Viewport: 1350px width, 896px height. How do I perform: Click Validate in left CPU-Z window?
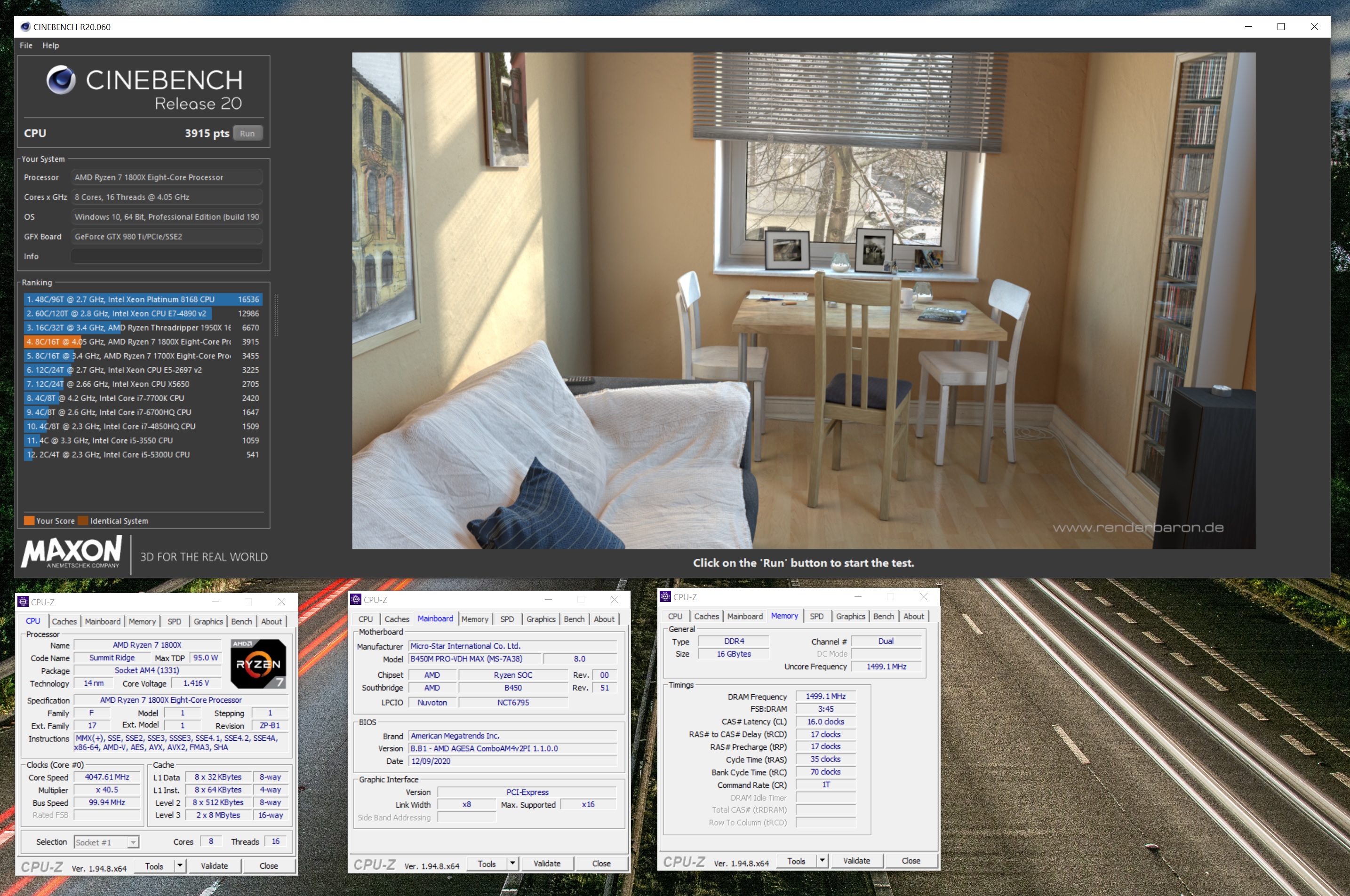pyautogui.click(x=214, y=866)
